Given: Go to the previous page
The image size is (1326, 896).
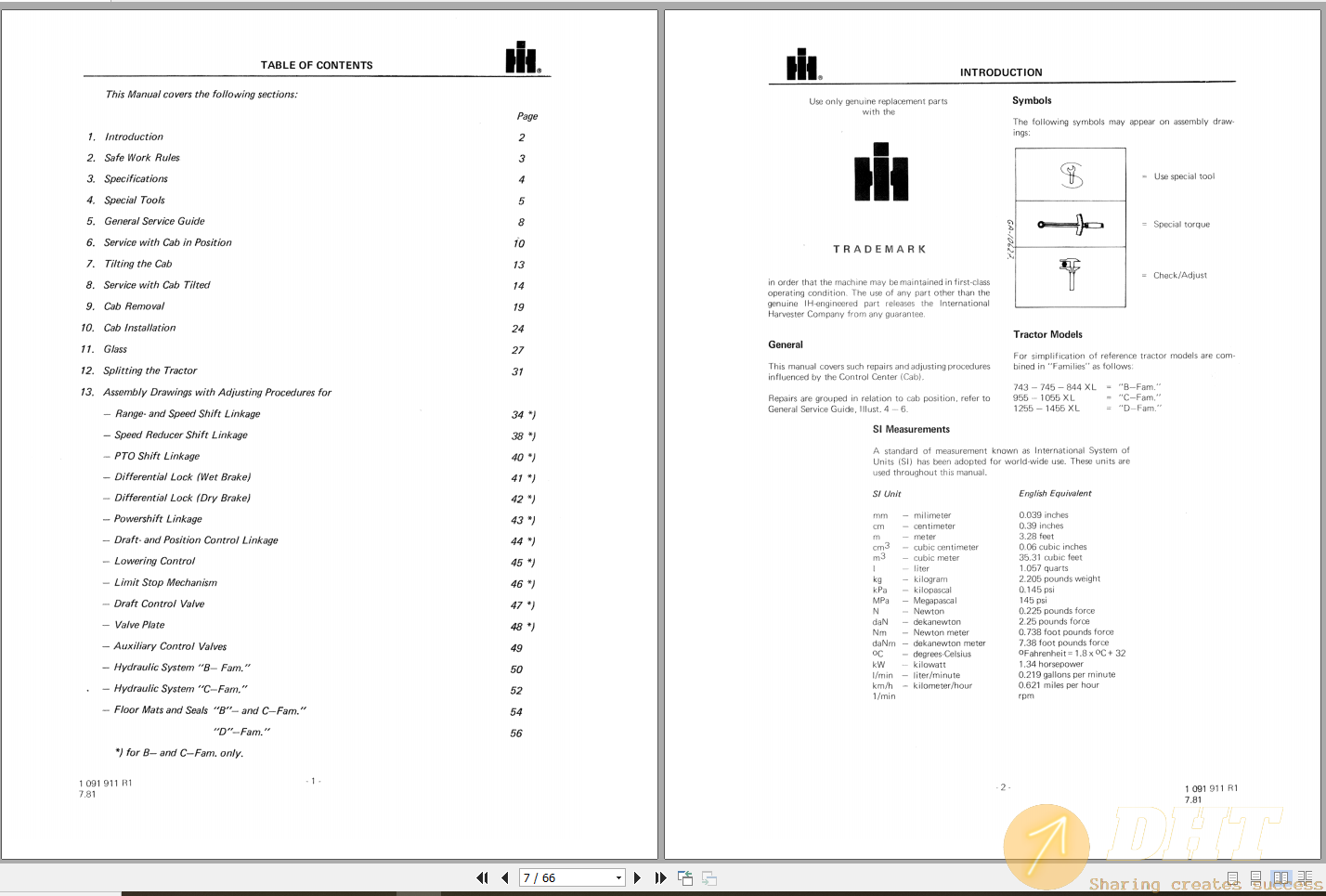Looking at the screenshot, I should point(504,877).
